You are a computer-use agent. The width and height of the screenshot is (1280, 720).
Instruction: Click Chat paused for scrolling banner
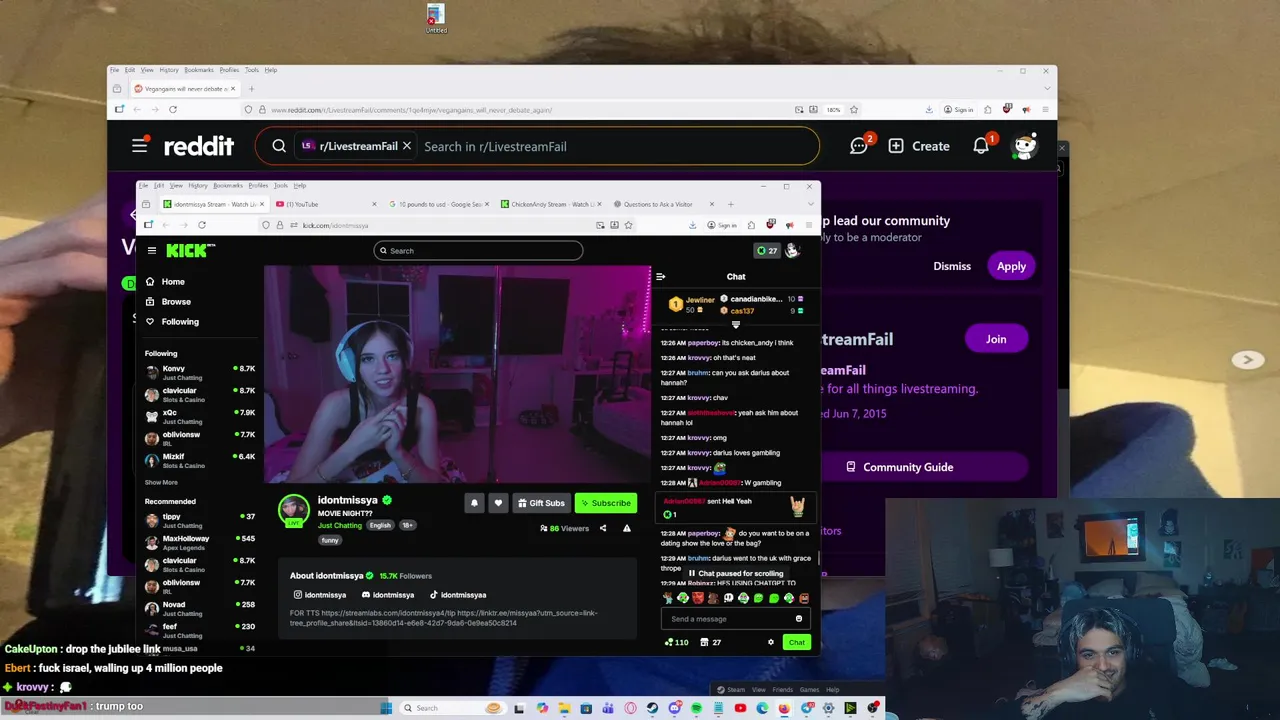coord(735,574)
